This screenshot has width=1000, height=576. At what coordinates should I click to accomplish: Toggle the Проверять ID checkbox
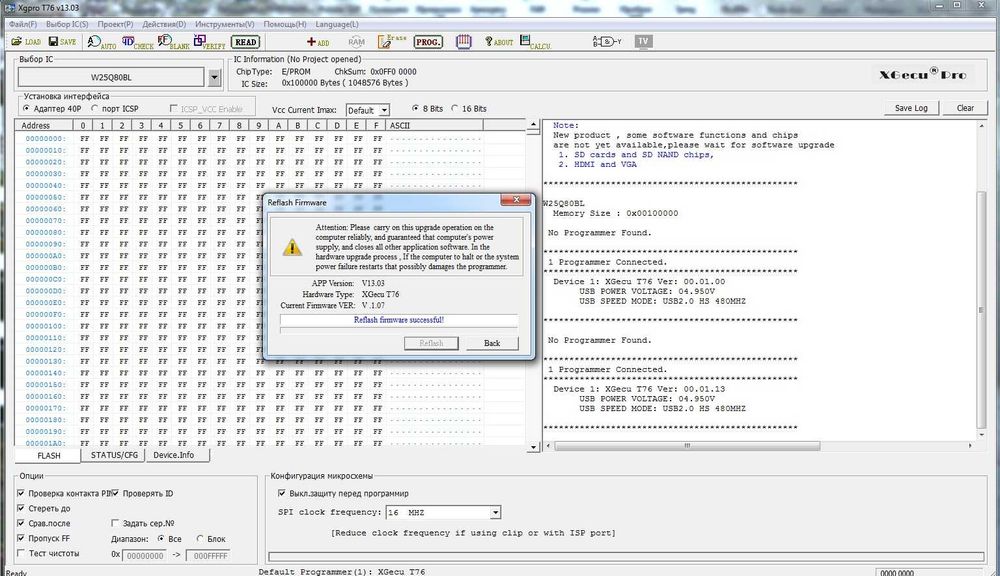point(115,493)
